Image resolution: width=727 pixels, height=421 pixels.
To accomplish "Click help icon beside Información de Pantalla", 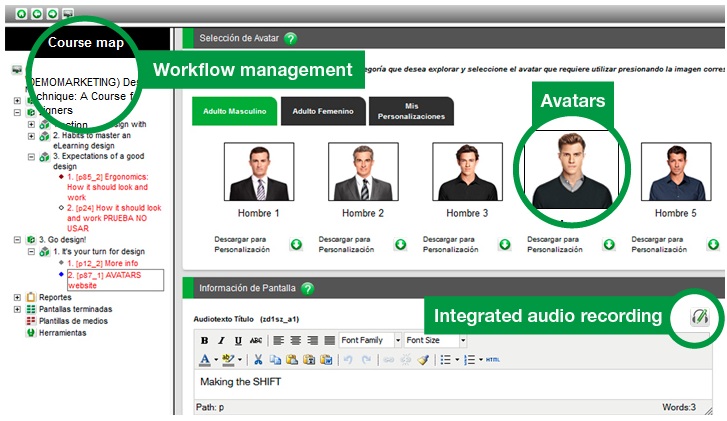I will [307, 288].
